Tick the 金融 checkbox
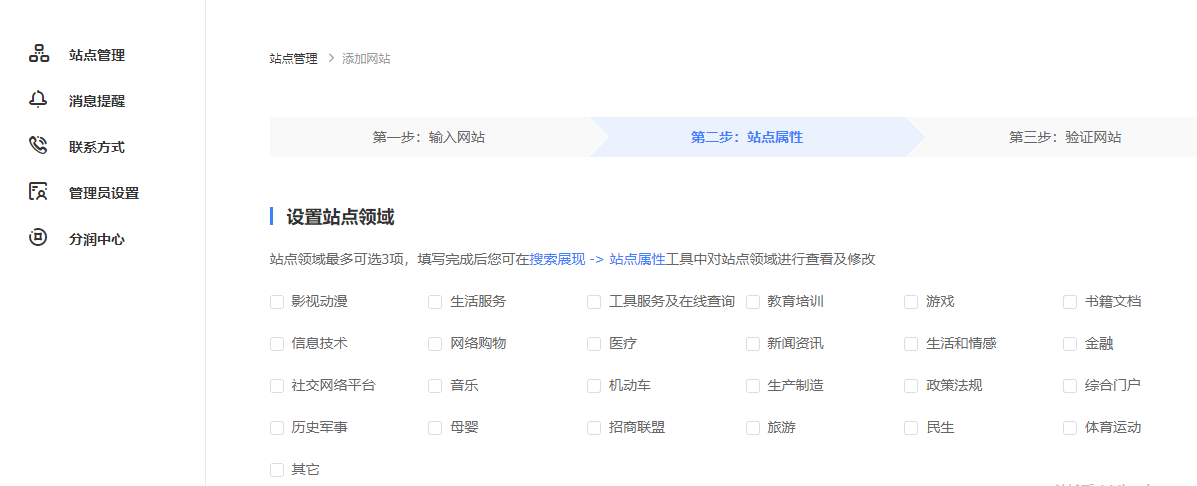 click(1070, 344)
